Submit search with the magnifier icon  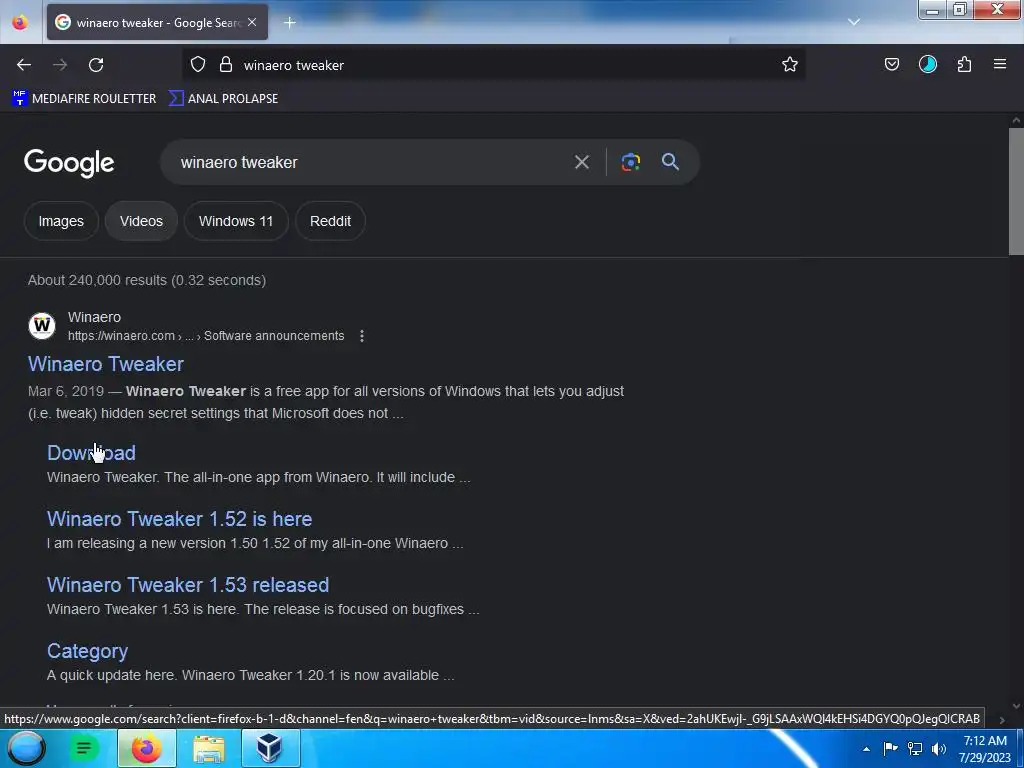(670, 162)
